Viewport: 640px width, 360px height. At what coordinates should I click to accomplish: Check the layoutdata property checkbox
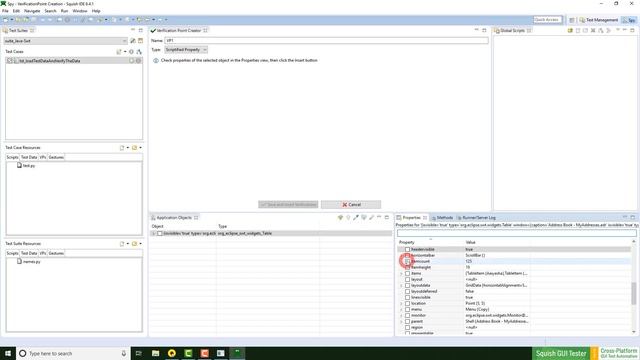[x=407, y=285]
